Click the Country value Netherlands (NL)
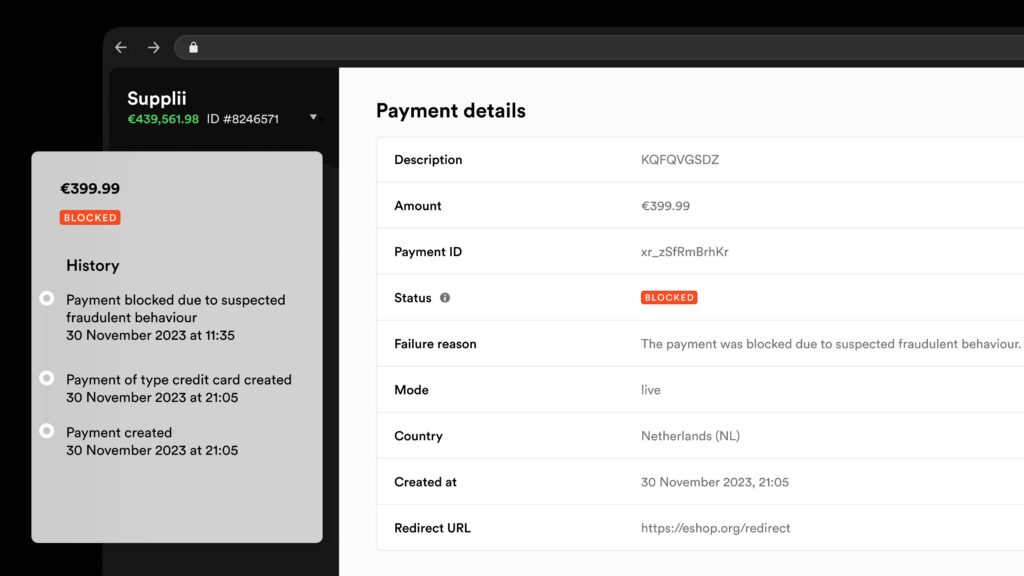 690,436
